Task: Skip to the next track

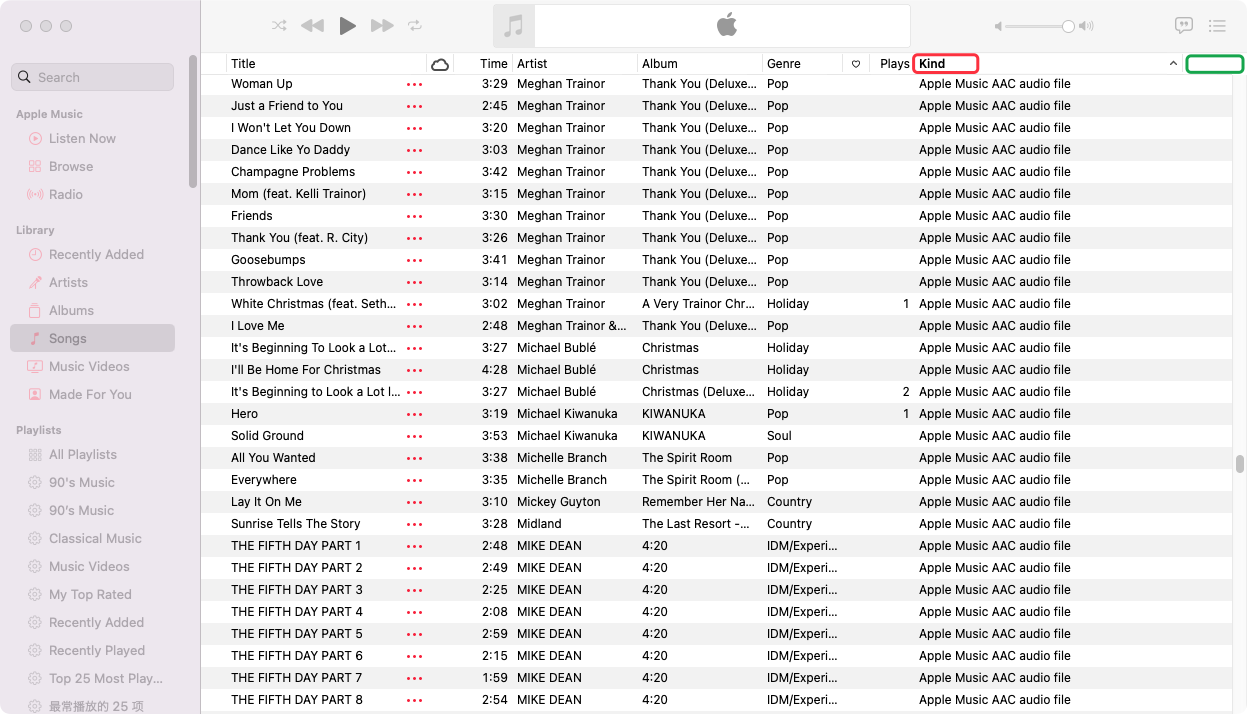Action: [x=382, y=25]
